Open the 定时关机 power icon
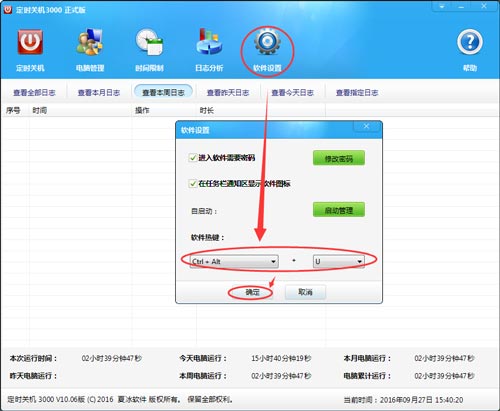This screenshot has width=500, height=411. click(30, 42)
